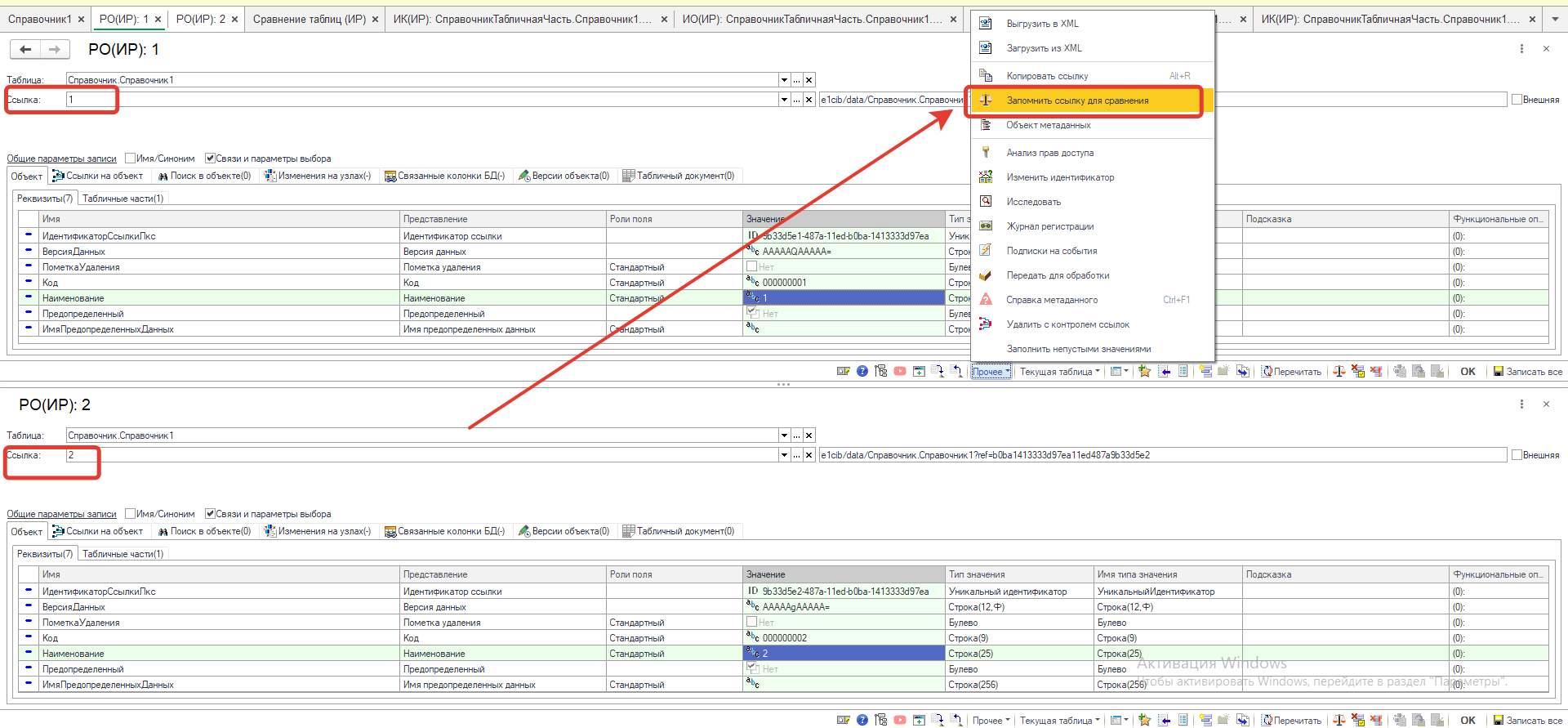Viewport: 1568px width, 728px height.
Task: Select Выгрузить в XML from the menu
Action: [x=1093, y=24]
